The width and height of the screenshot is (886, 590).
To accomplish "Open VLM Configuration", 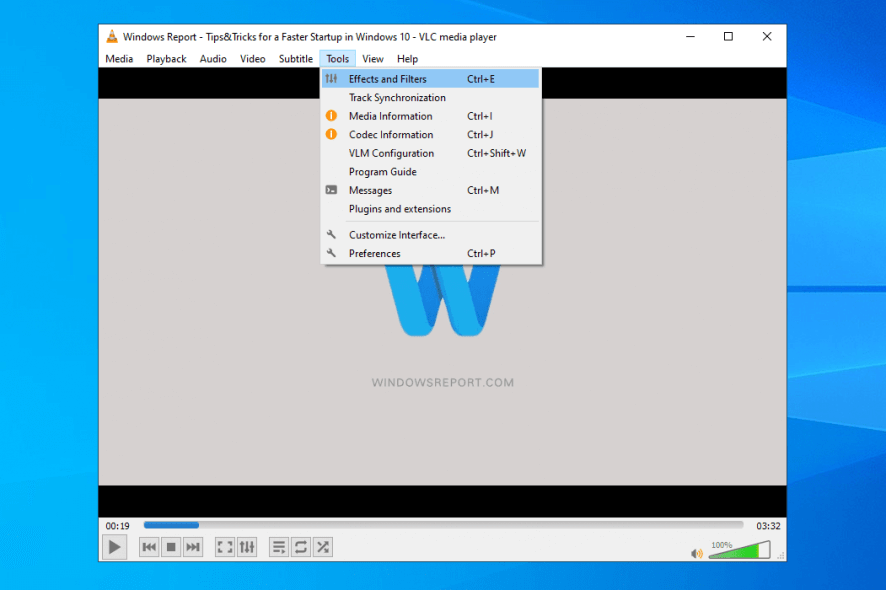I will coord(431,153).
